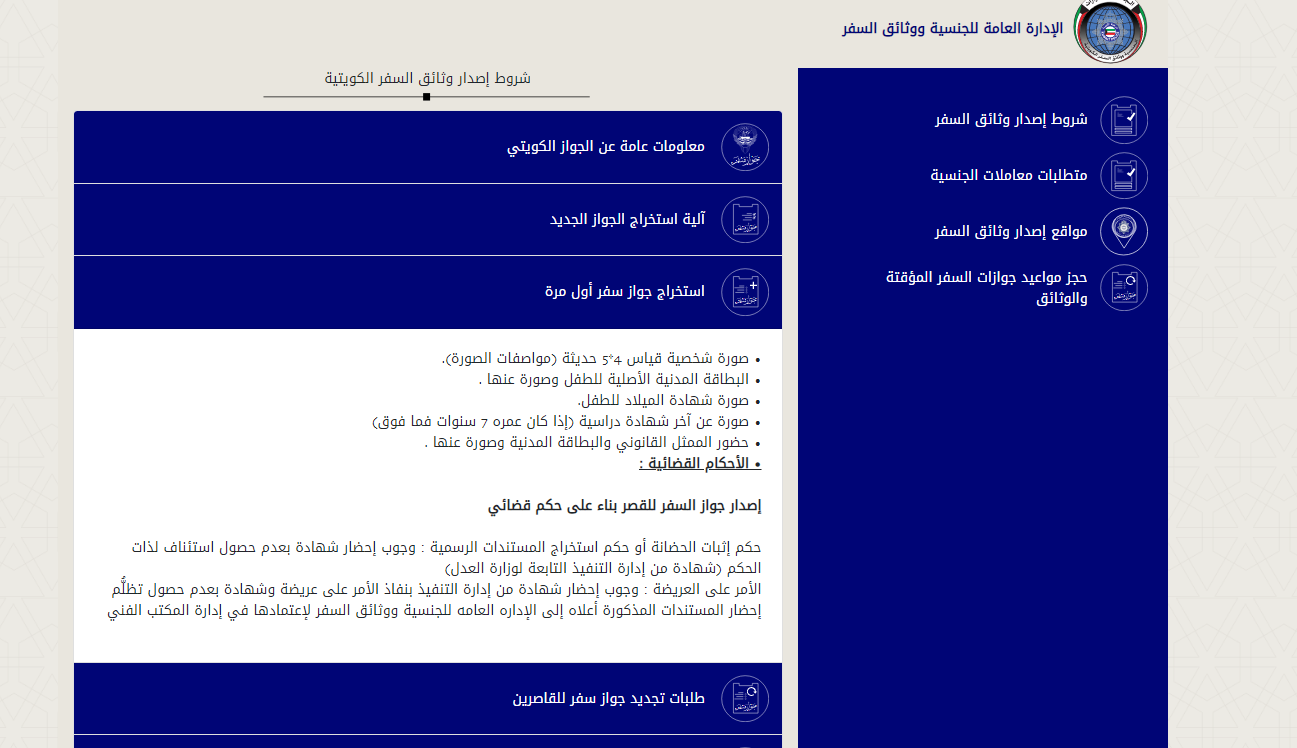The image size is (1297, 748).
Task: Open the sidebar item مواقع إصدار وثائق السفر
Action: [1011, 232]
